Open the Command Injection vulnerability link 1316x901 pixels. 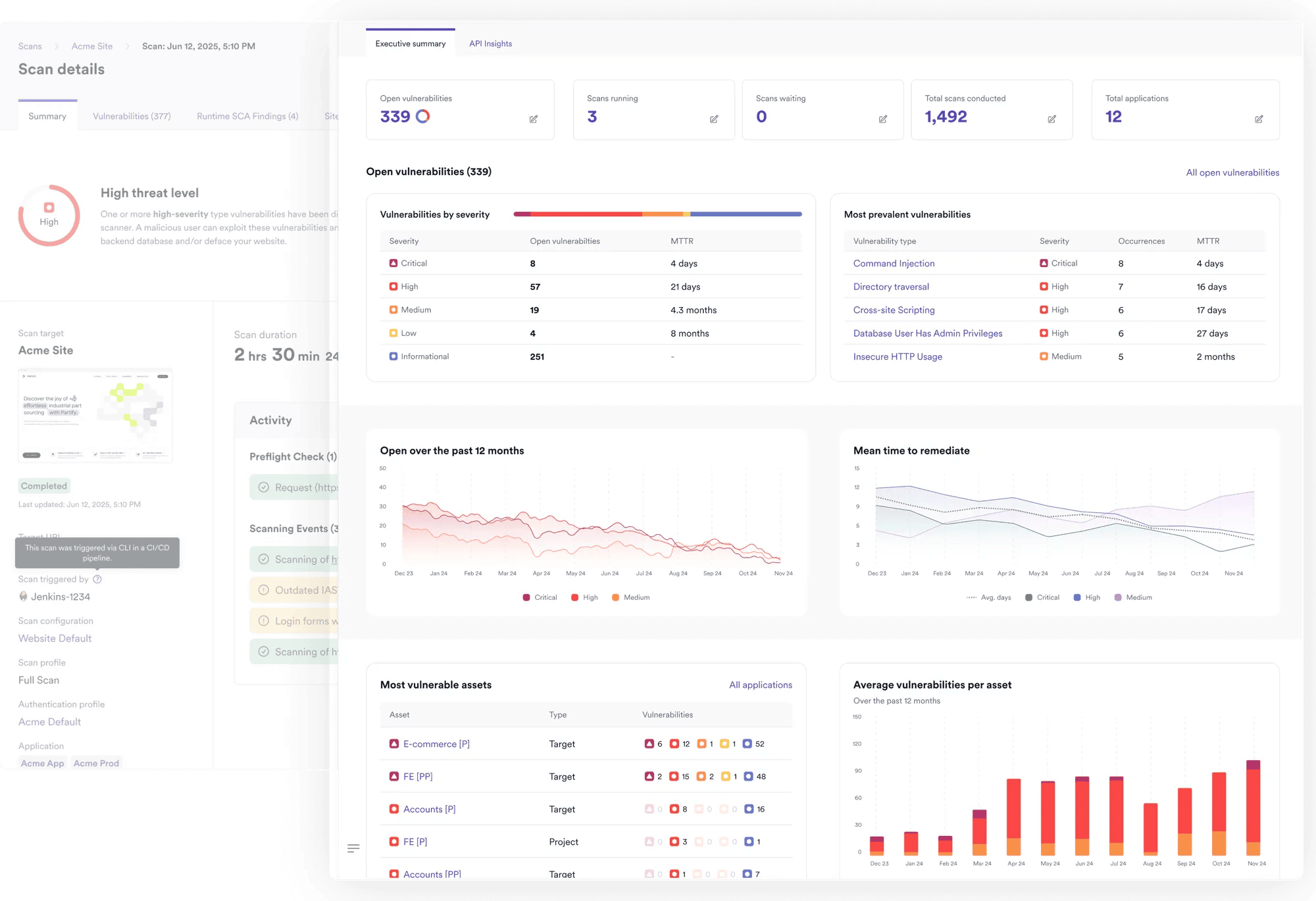click(x=894, y=263)
